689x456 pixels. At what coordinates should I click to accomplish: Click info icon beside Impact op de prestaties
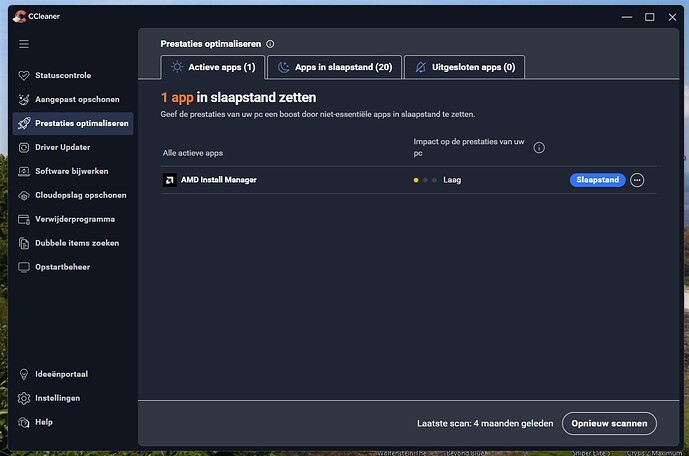pyautogui.click(x=539, y=148)
